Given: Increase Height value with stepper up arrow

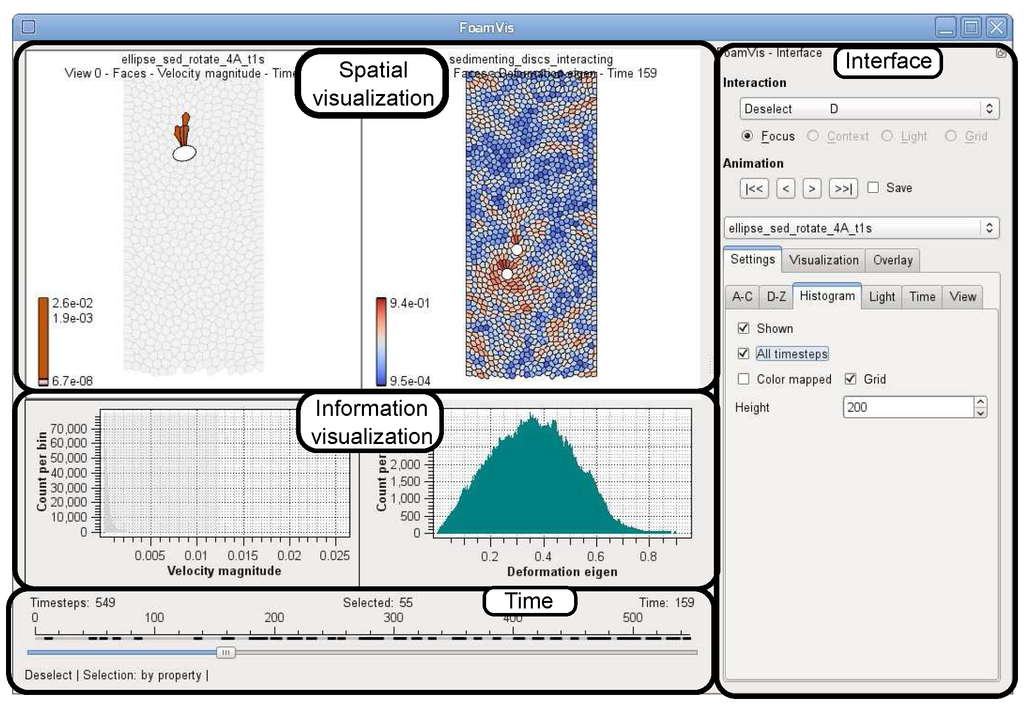Looking at the screenshot, I should tap(980, 402).
